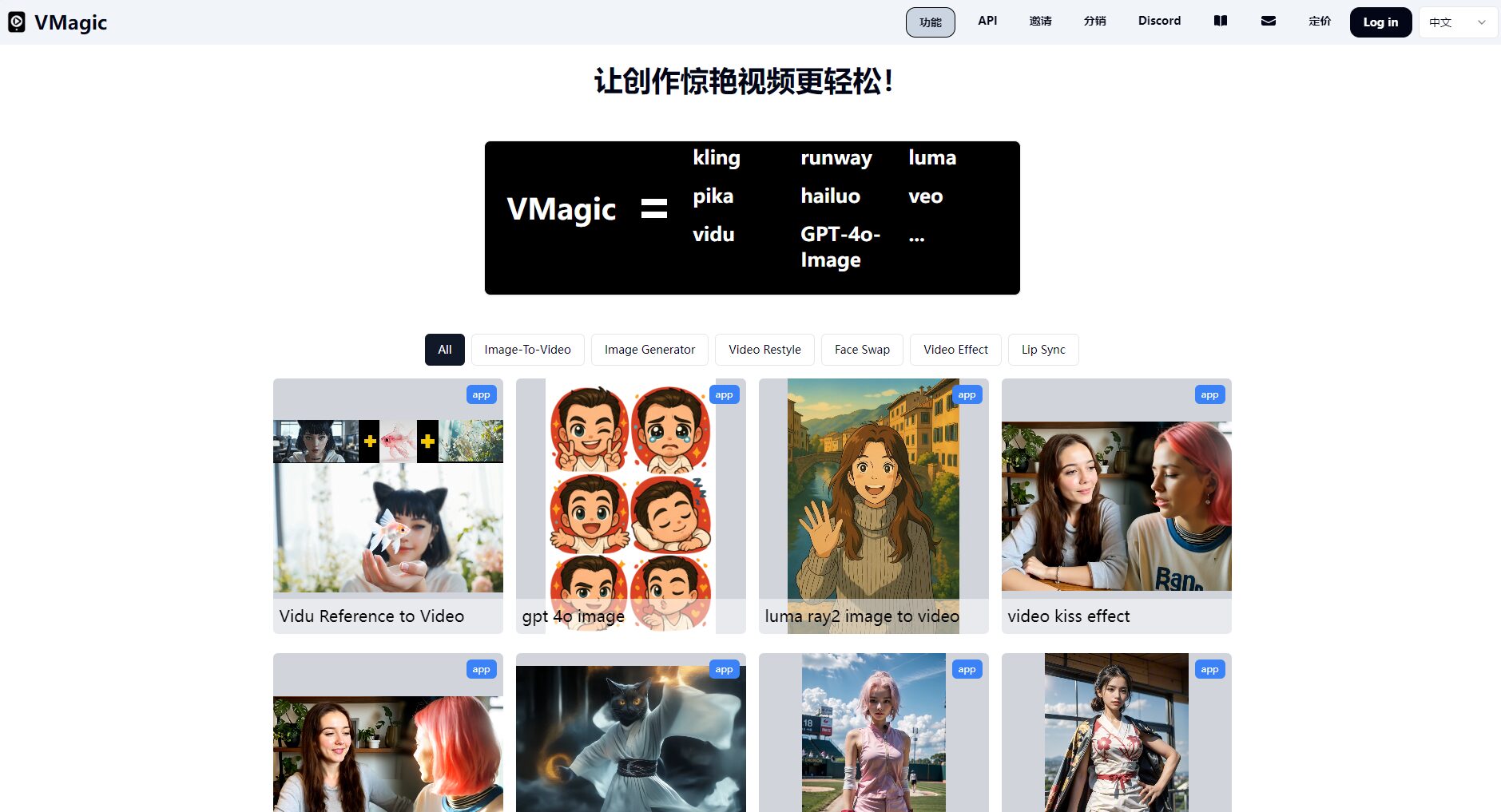The width and height of the screenshot is (1501, 812).
Task: Click app badge on gpt 4o image card
Action: point(724,394)
